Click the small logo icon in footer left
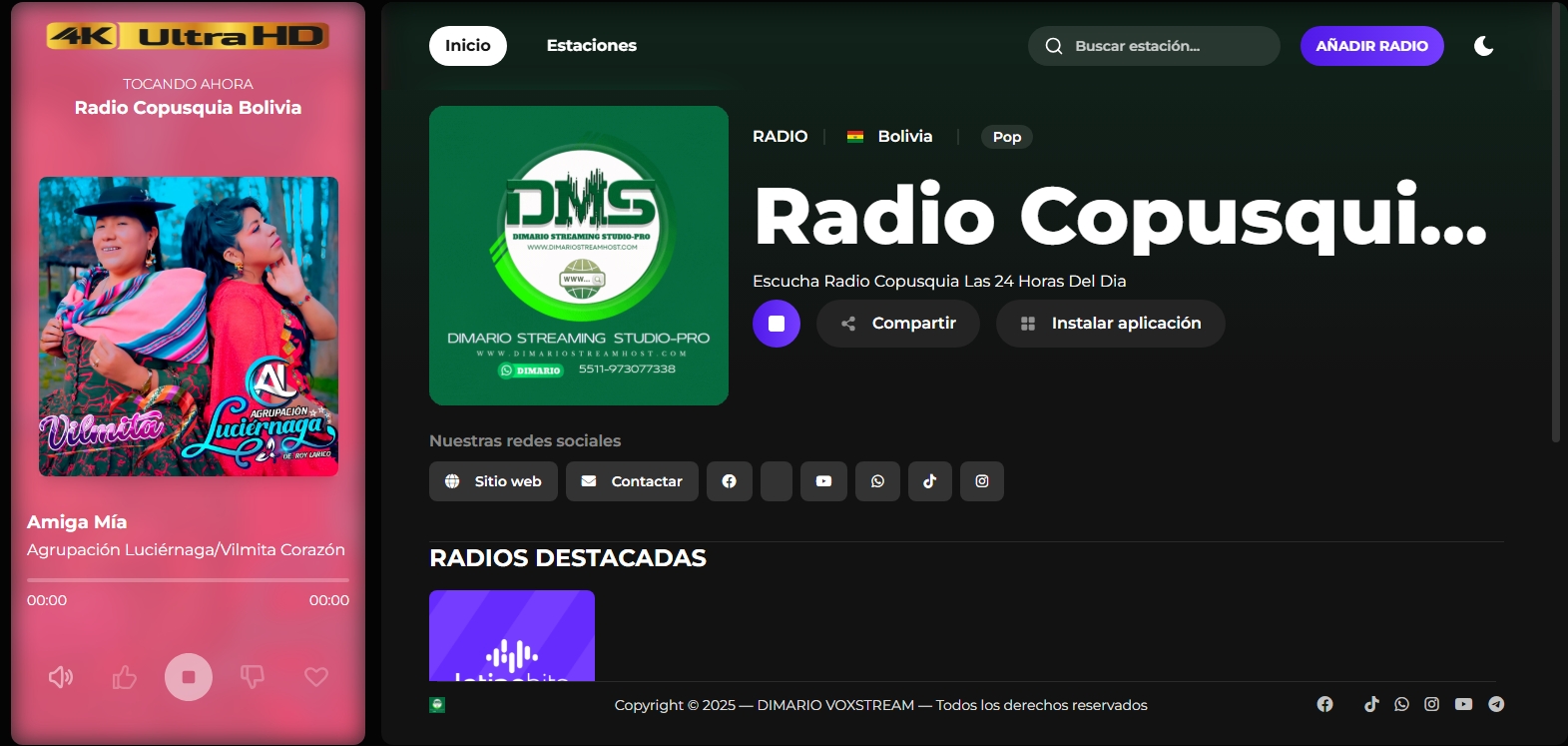This screenshot has height=746, width=1568. coord(437,705)
